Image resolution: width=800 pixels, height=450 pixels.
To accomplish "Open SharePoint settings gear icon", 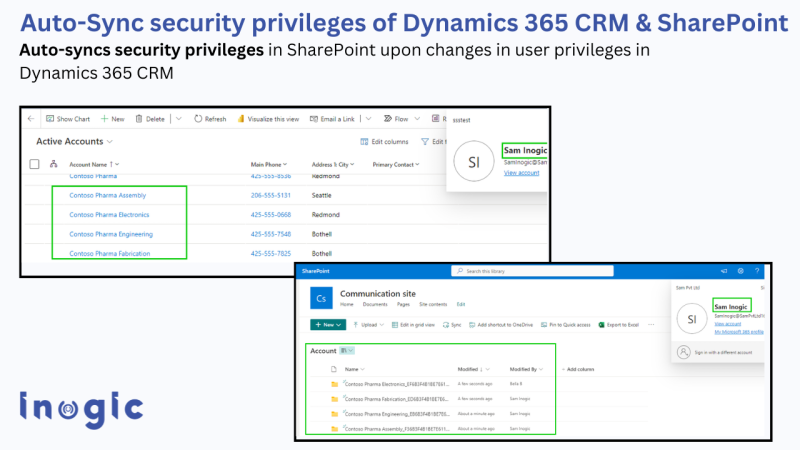I will pos(740,271).
